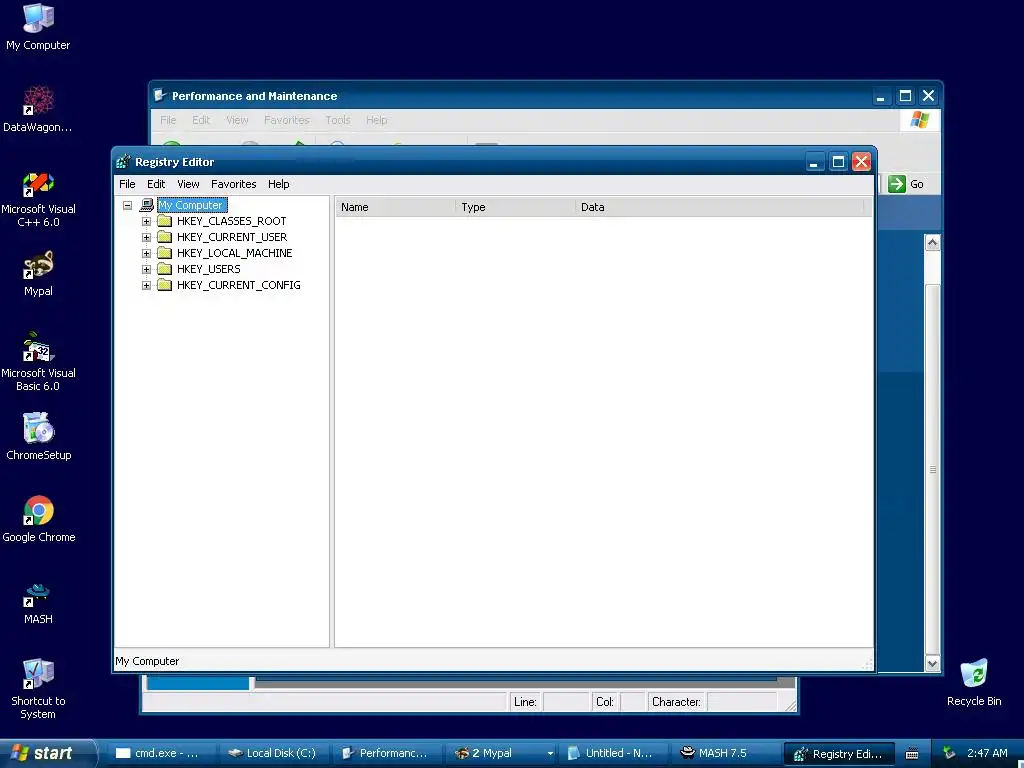1024x768 pixels.
Task: Expand the HKEY_USERS key
Action: [x=146, y=269]
